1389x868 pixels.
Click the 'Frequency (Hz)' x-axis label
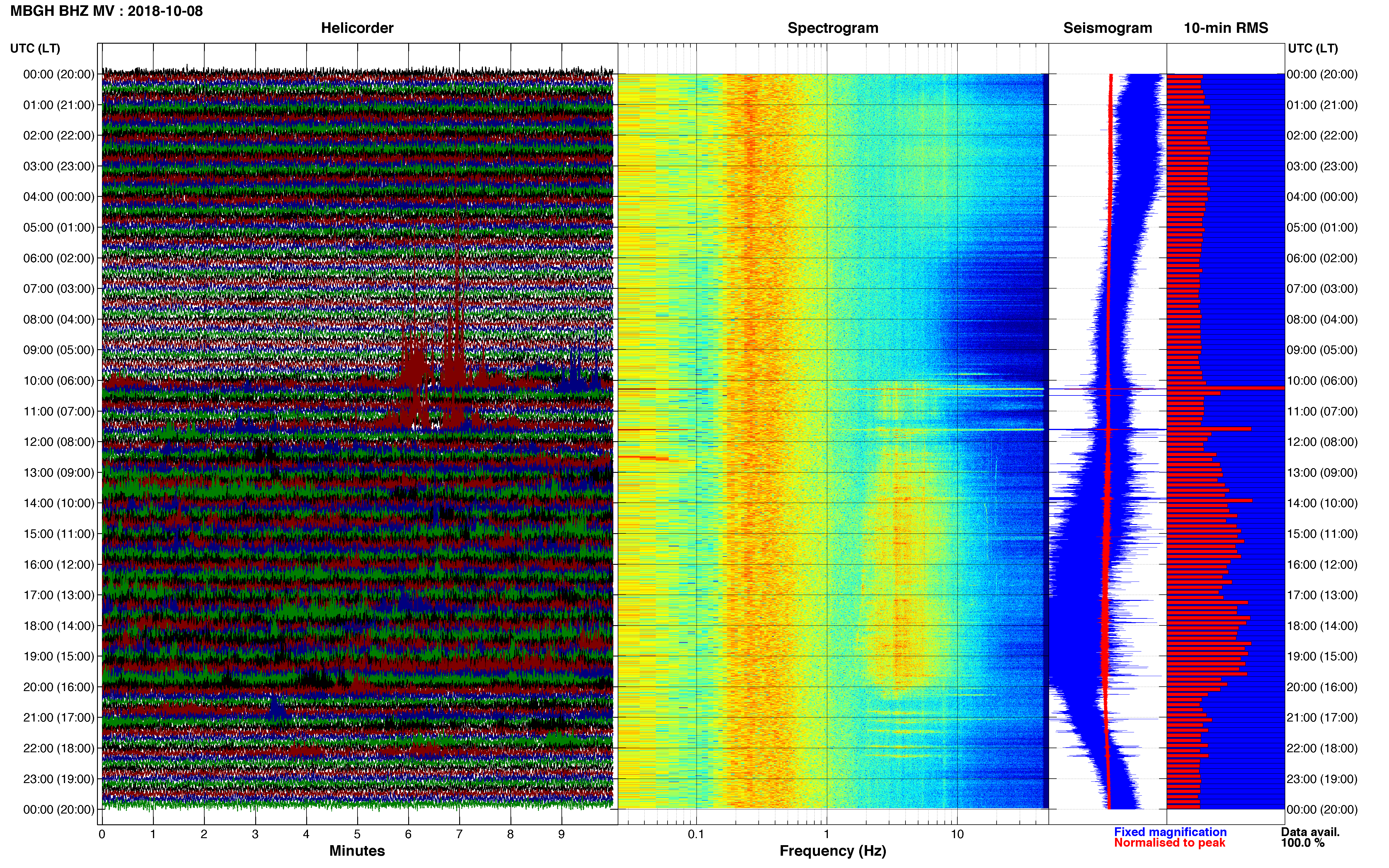click(x=833, y=851)
